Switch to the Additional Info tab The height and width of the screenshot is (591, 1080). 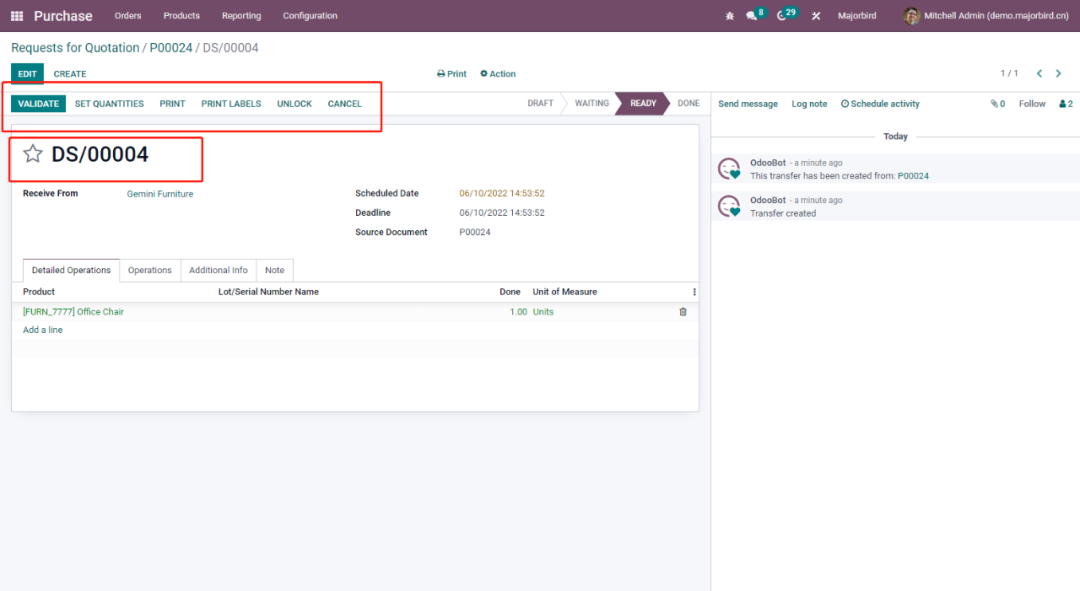(218, 270)
